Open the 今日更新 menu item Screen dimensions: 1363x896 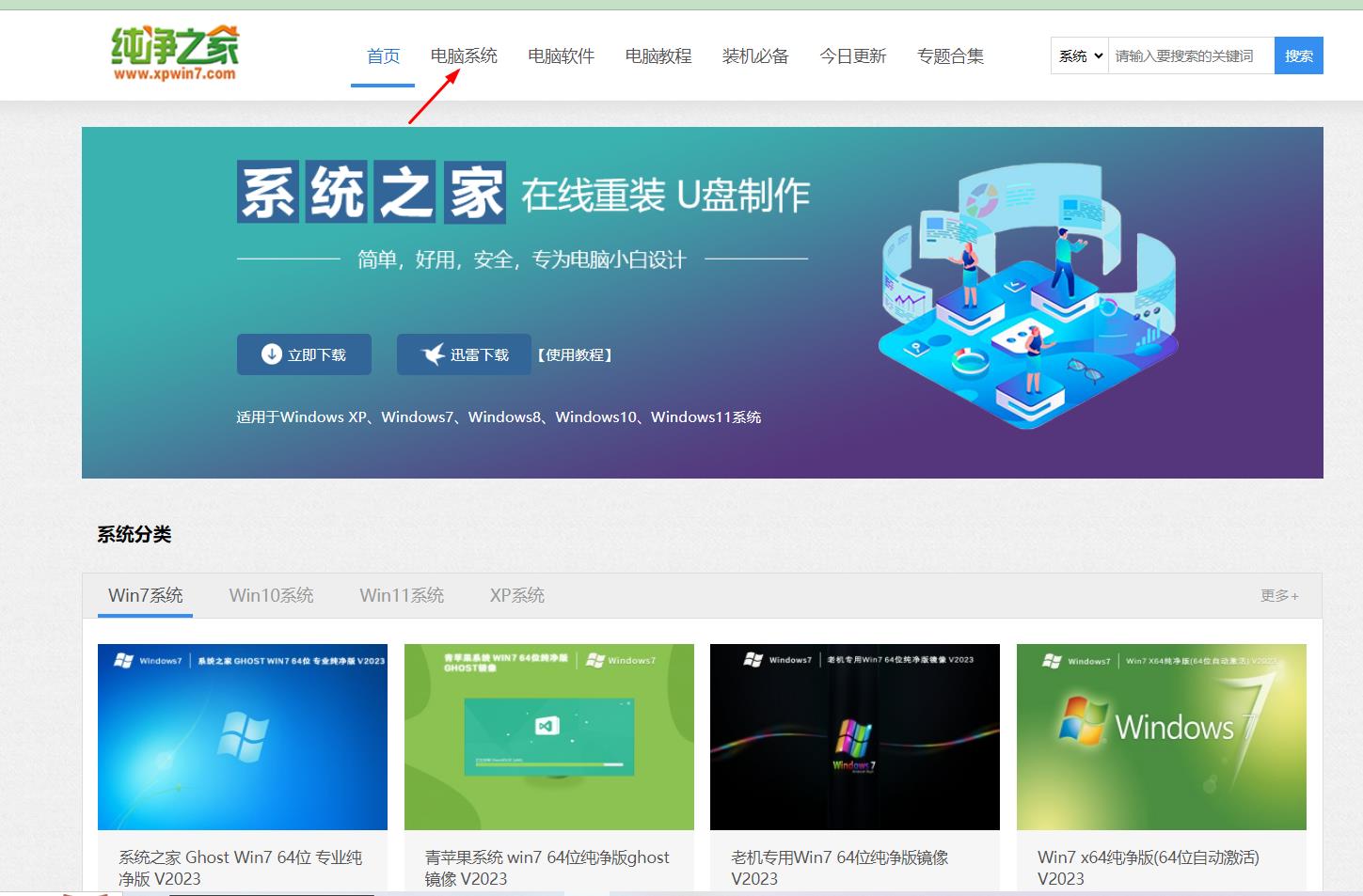[x=852, y=55]
